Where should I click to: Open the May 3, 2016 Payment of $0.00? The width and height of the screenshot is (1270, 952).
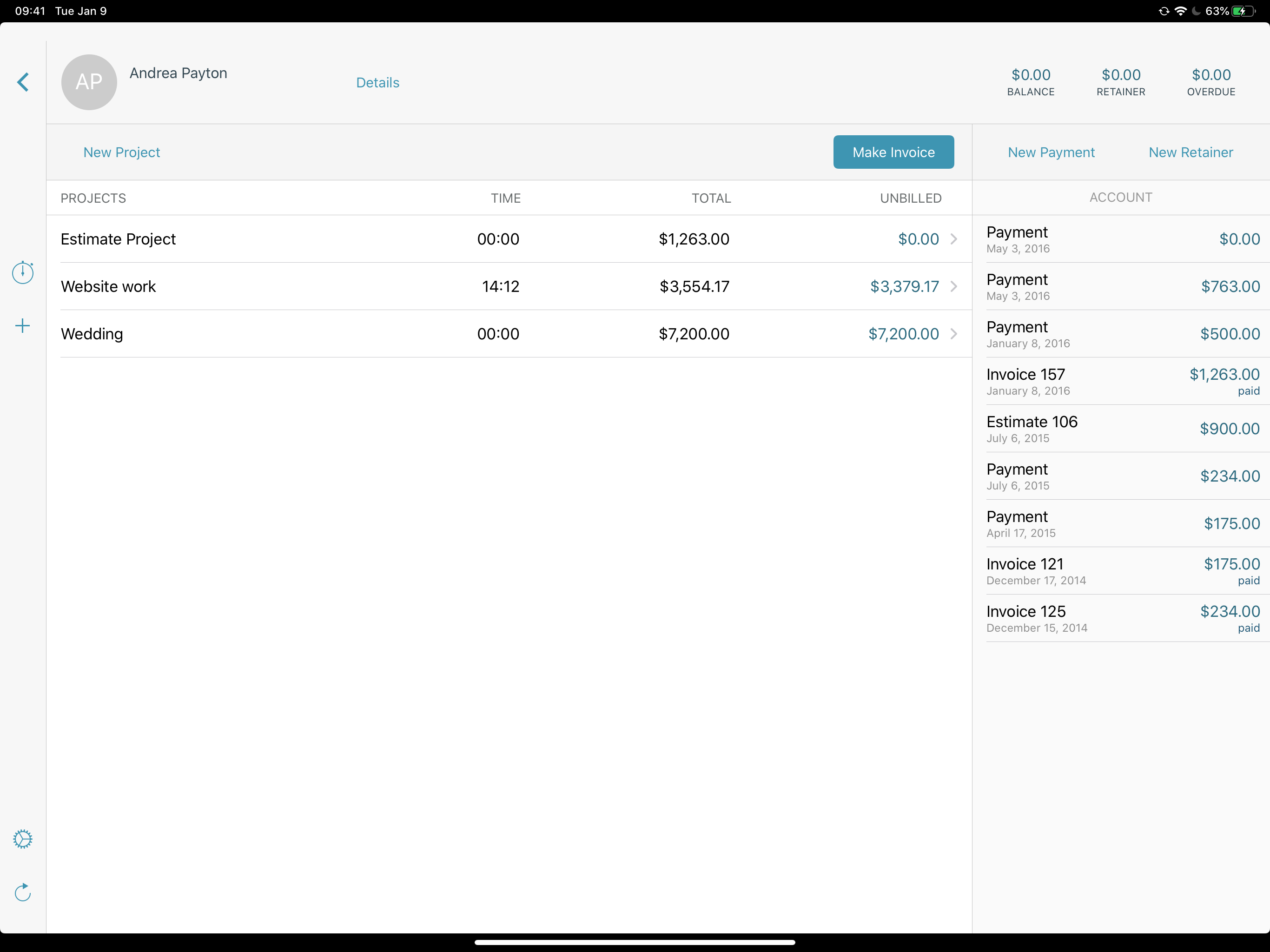1121,239
